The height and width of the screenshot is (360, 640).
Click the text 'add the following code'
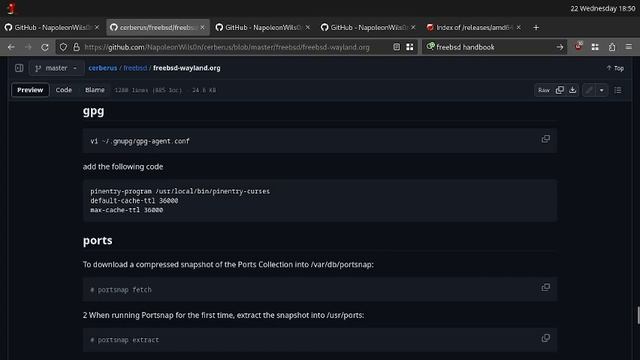123,167
